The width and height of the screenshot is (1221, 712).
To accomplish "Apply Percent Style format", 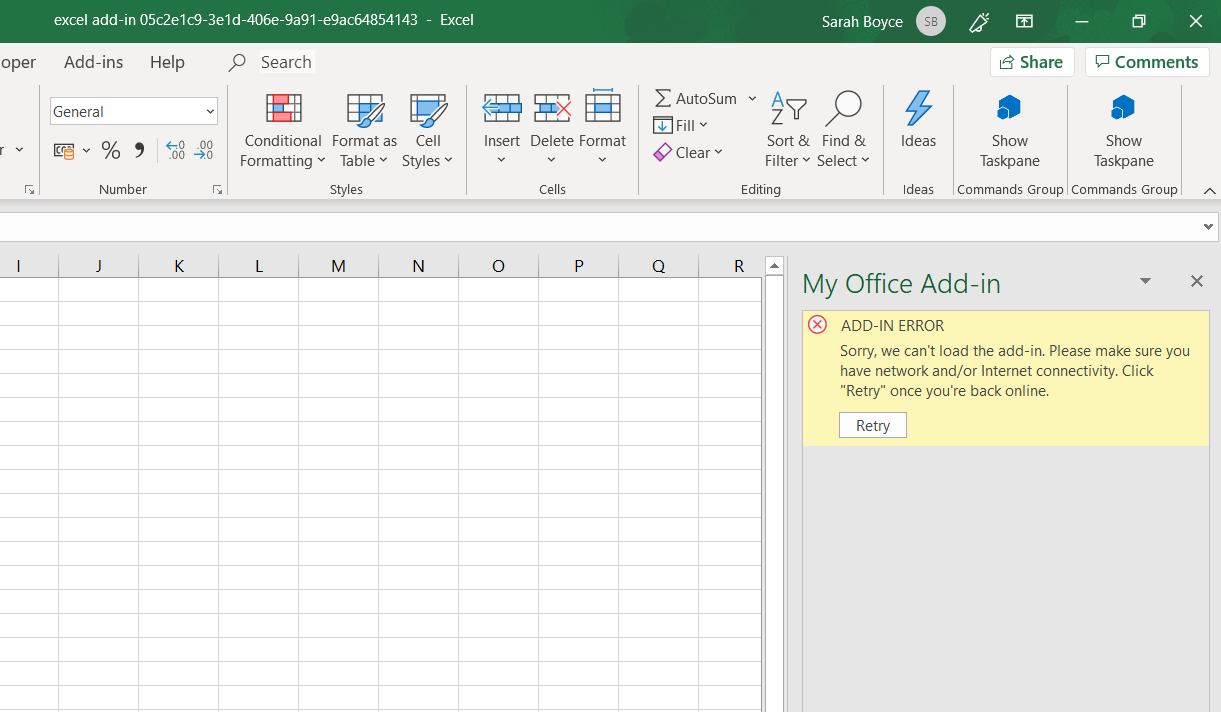I will coord(111,151).
